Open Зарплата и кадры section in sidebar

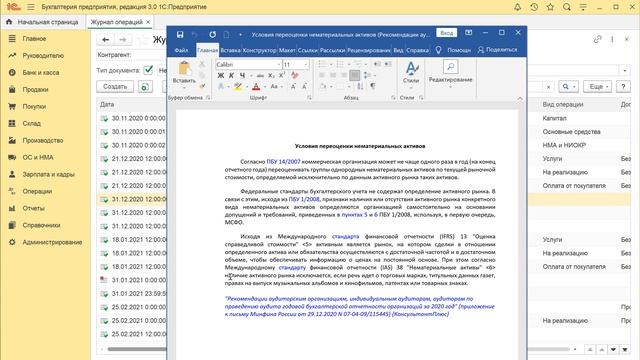click(x=48, y=174)
